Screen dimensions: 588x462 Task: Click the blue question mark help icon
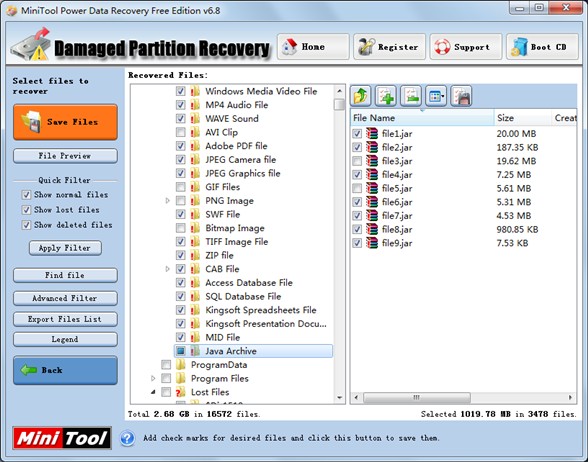[128, 438]
